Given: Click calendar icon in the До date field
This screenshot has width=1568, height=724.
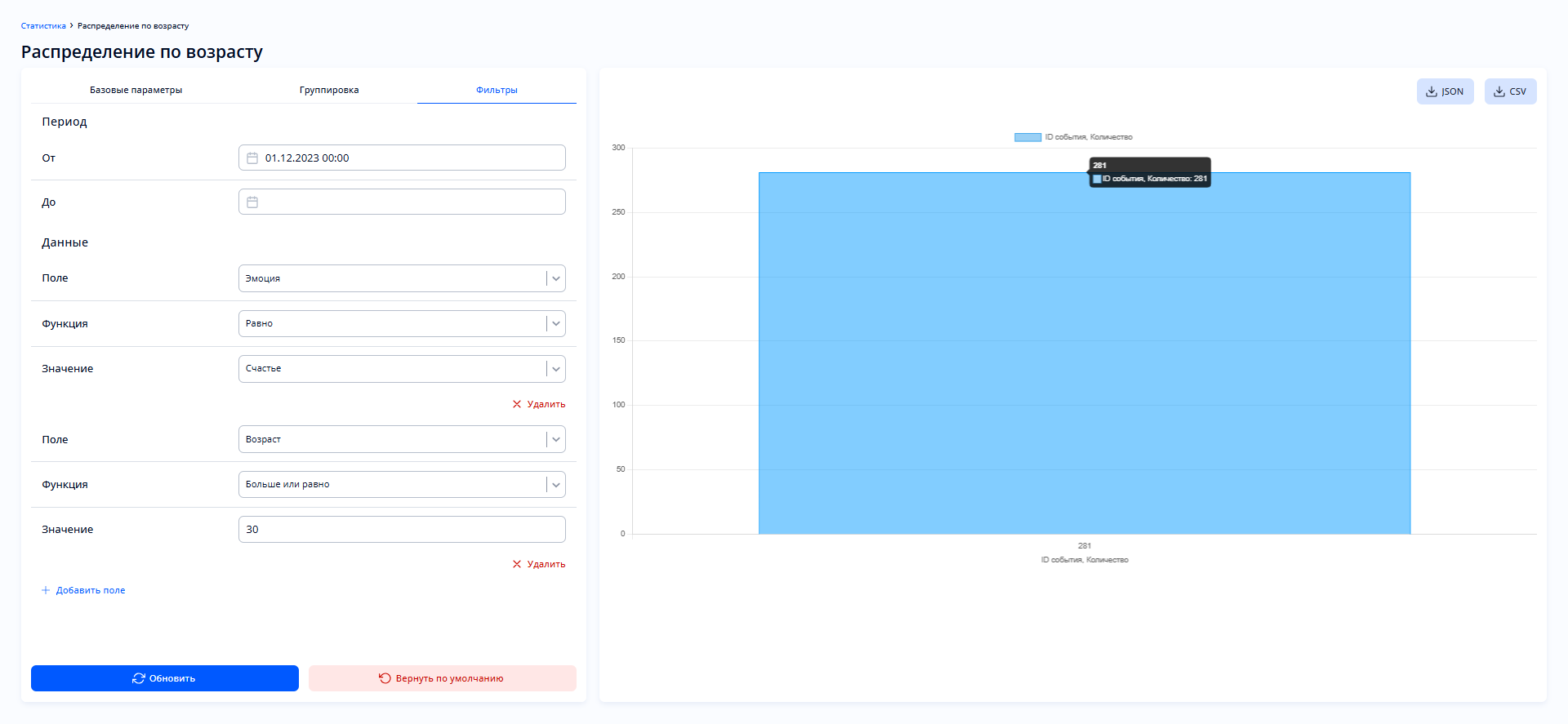Looking at the screenshot, I should (252, 202).
